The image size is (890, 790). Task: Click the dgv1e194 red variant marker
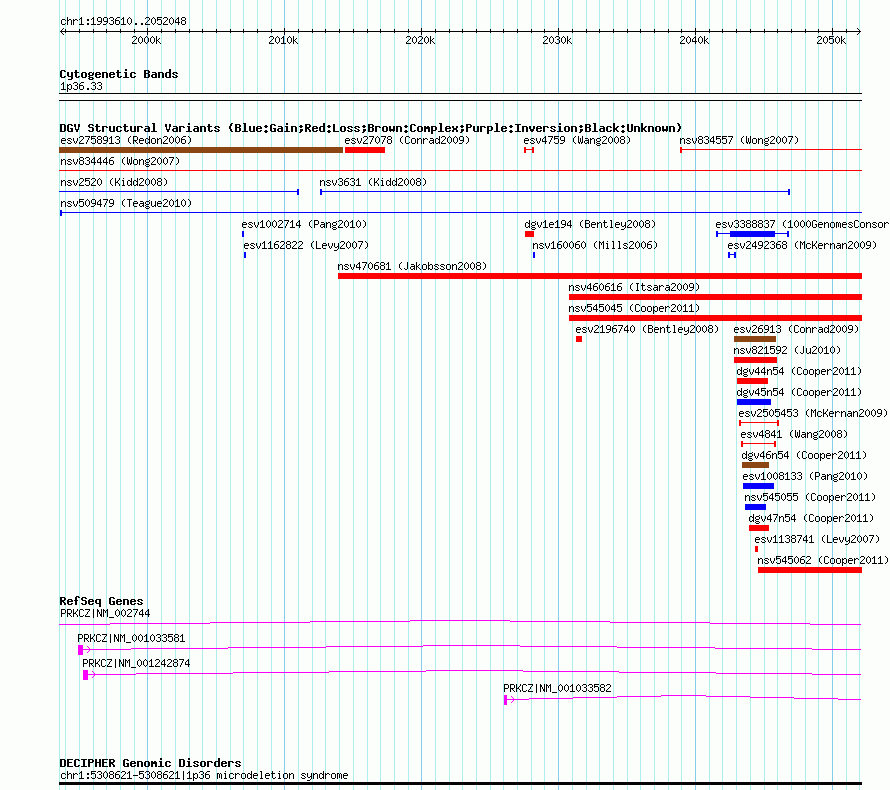pyautogui.click(x=529, y=234)
